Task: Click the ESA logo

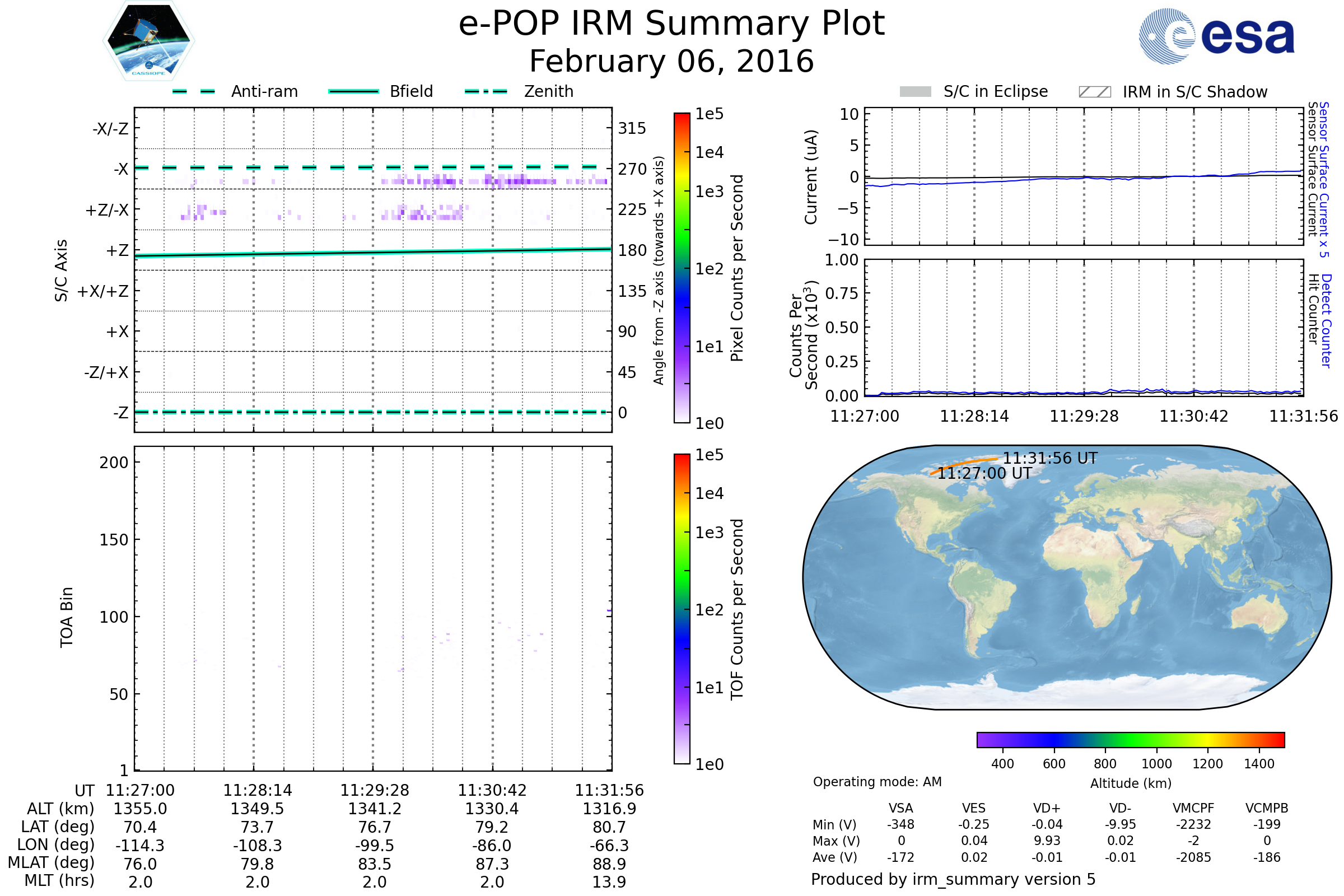Action: pos(1217,35)
